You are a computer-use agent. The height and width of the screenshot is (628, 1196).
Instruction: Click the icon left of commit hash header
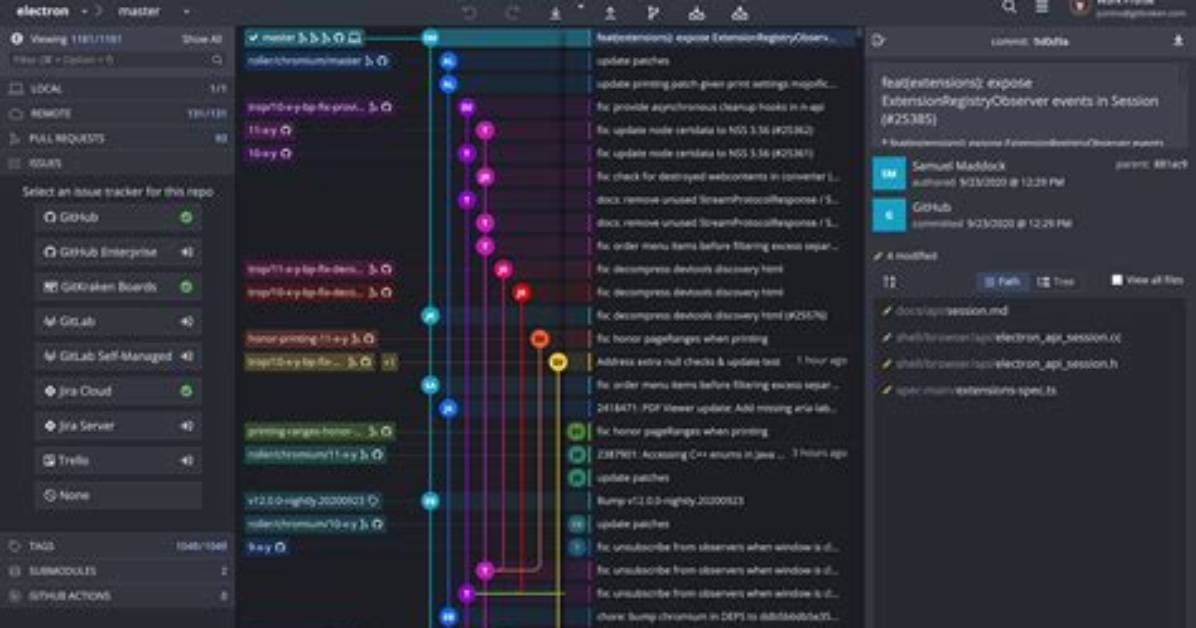pos(879,40)
